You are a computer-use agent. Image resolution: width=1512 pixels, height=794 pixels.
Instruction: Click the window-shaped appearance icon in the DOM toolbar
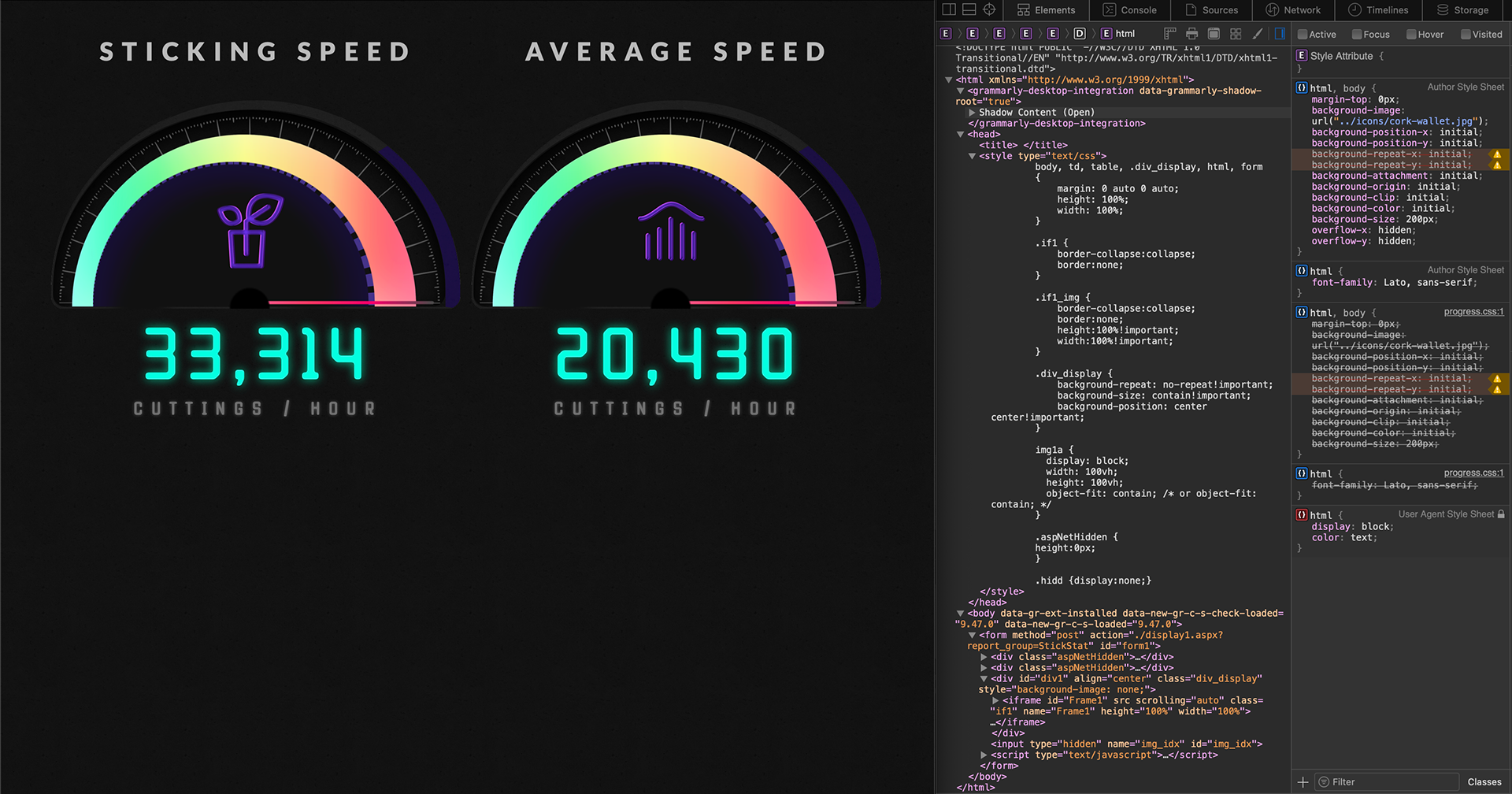click(1214, 34)
